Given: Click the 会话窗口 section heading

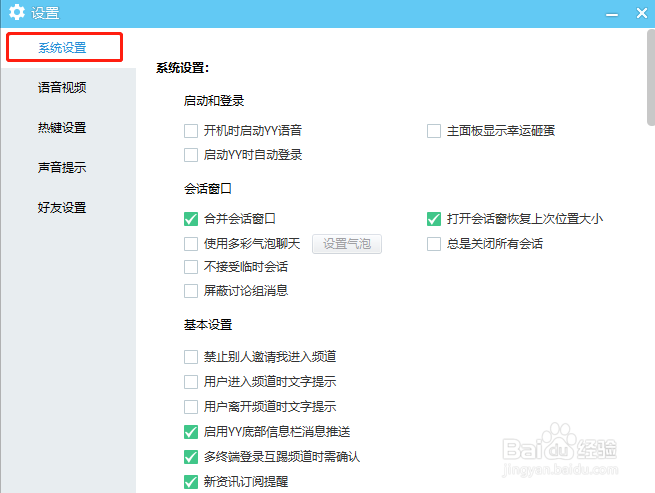Looking at the screenshot, I should [208, 189].
